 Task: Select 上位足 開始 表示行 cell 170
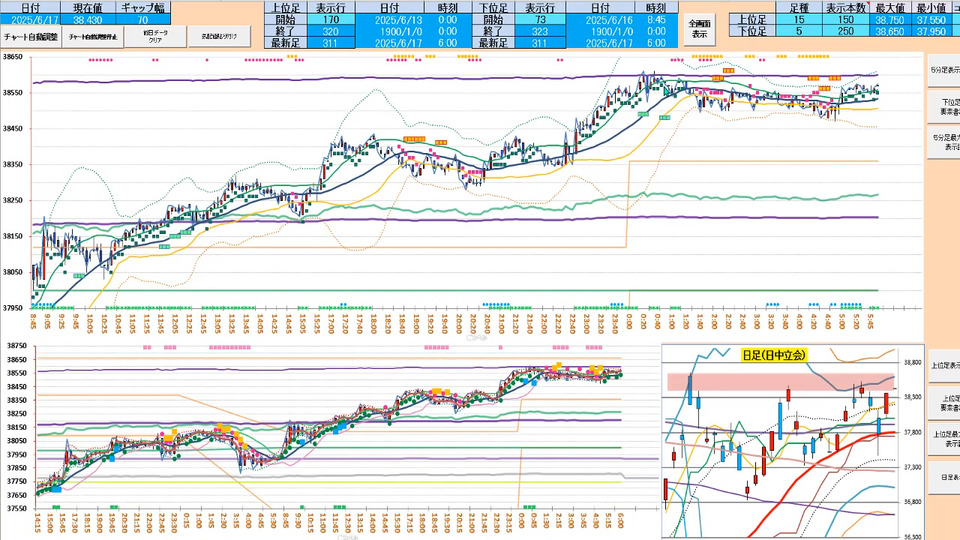[330, 20]
